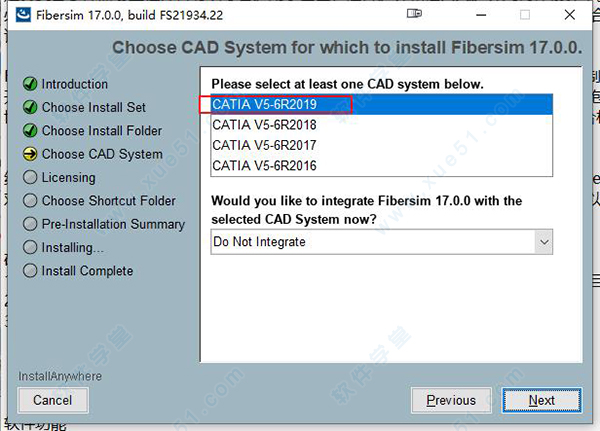Click the circle icon beside Install Complete

pyautogui.click(x=30, y=271)
